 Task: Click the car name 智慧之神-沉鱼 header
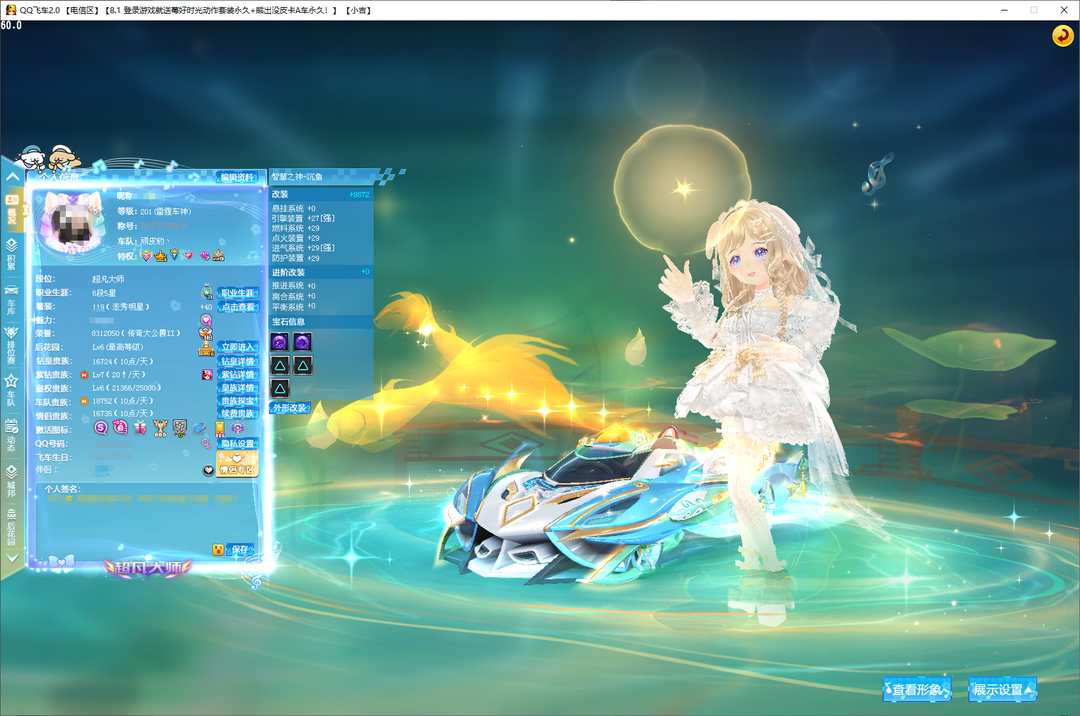[x=297, y=177]
